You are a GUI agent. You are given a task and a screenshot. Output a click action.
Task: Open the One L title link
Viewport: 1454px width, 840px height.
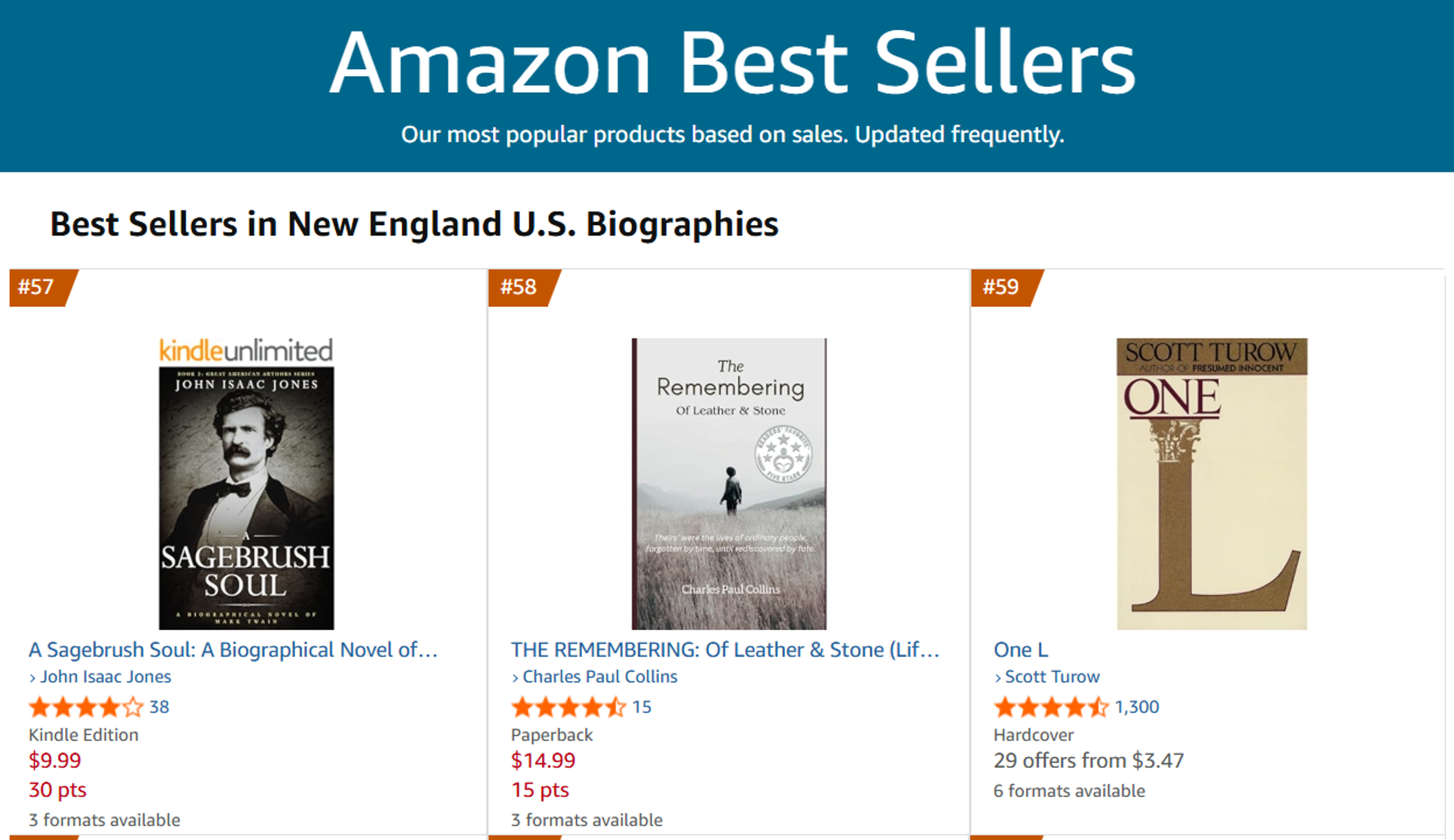1020,650
